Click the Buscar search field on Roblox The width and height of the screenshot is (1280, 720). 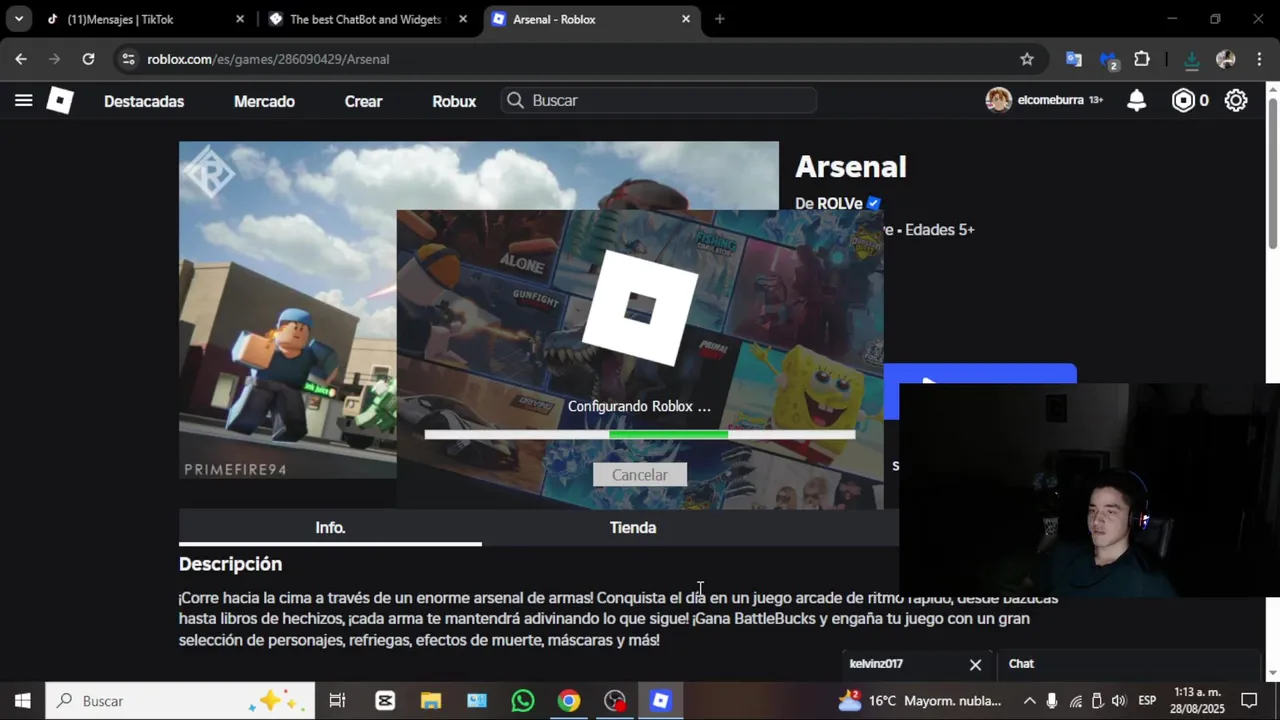pos(659,100)
